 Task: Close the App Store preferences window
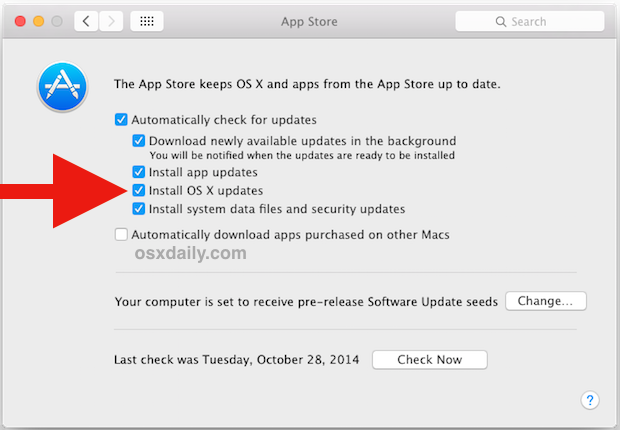(x=20, y=21)
